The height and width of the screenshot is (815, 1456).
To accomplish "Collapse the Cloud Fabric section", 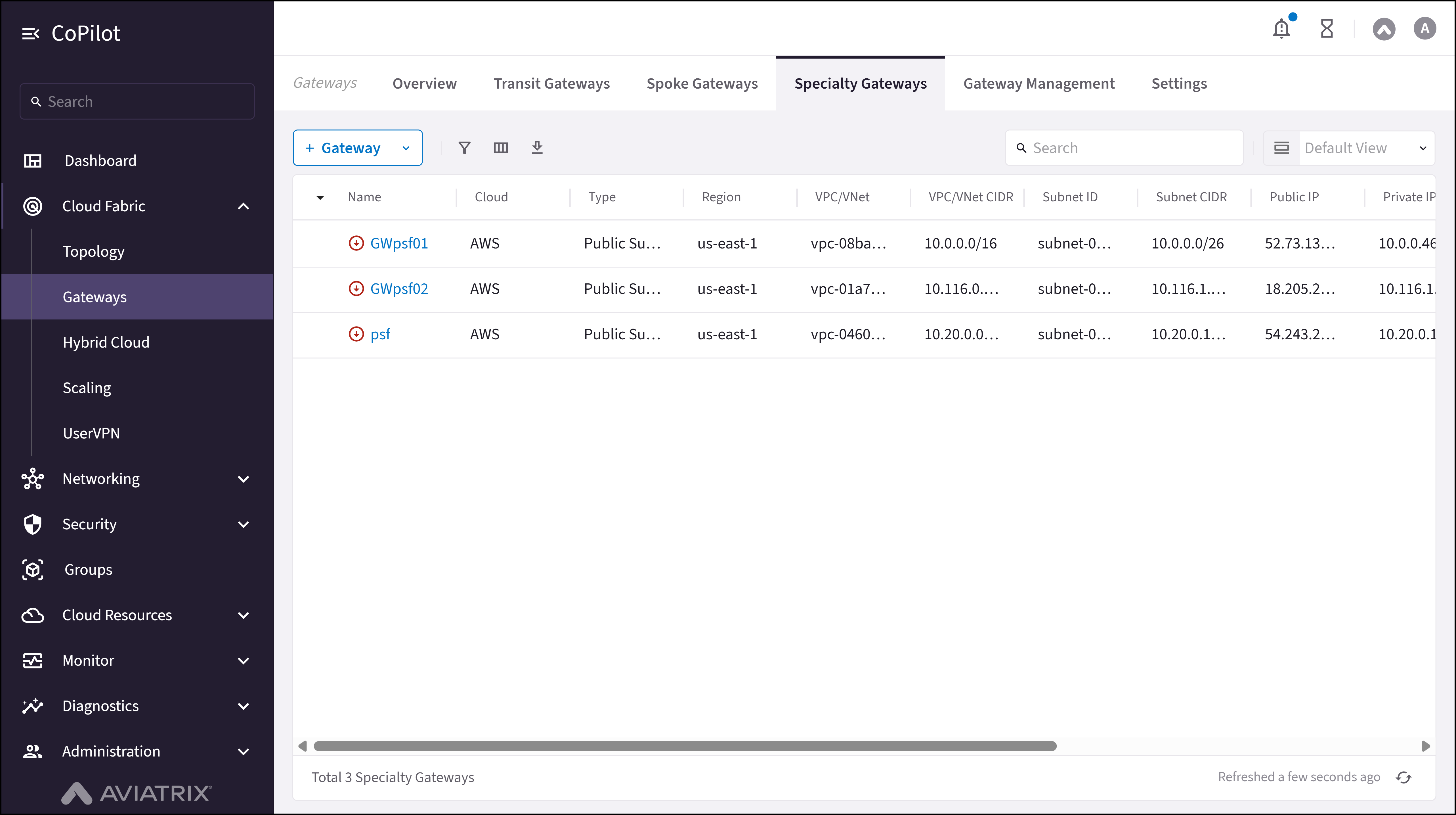I will point(244,206).
